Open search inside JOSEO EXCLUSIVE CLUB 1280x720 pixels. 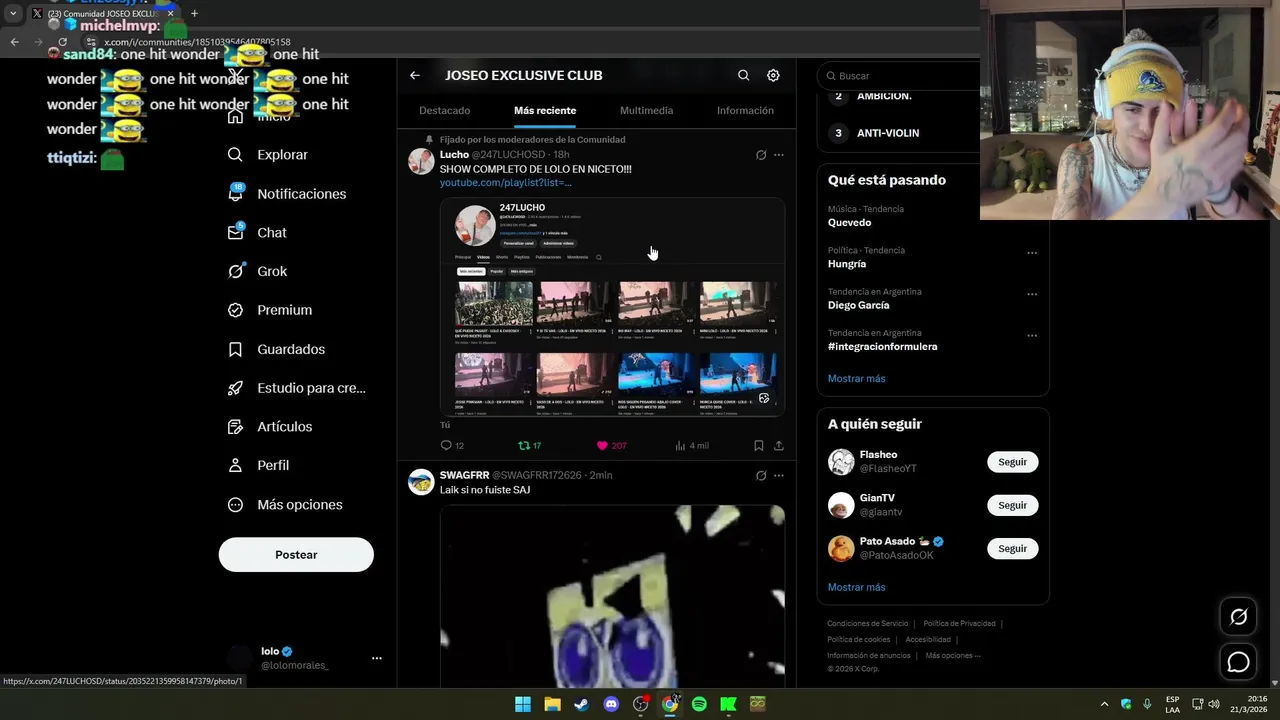point(743,75)
